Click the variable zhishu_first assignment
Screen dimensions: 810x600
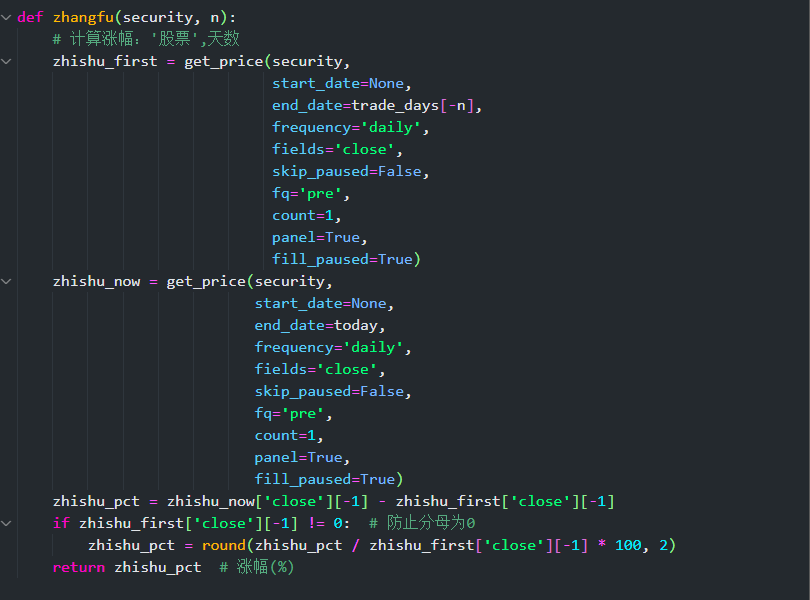tap(105, 61)
